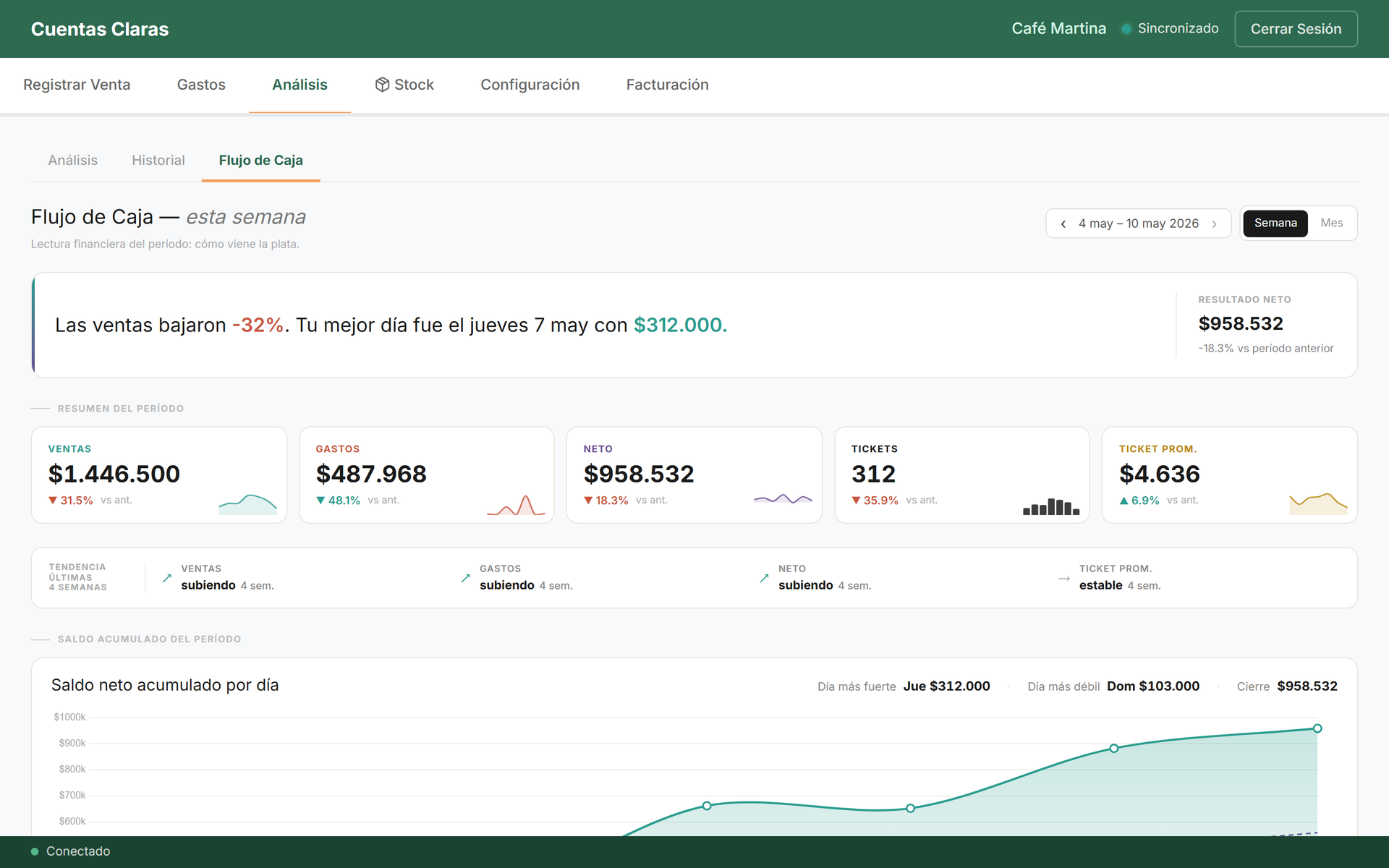Screen dimensions: 1389x868
Task: Click the Ticket Prom. stable arrow icon
Action: [x=1064, y=578]
